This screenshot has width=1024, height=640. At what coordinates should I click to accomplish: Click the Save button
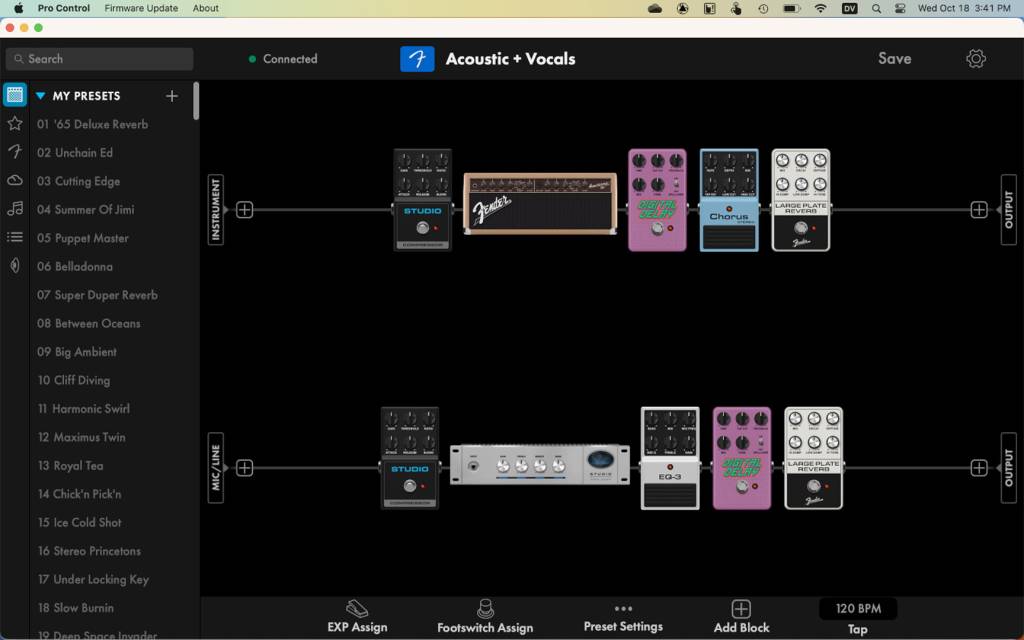(x=894, y=59)
